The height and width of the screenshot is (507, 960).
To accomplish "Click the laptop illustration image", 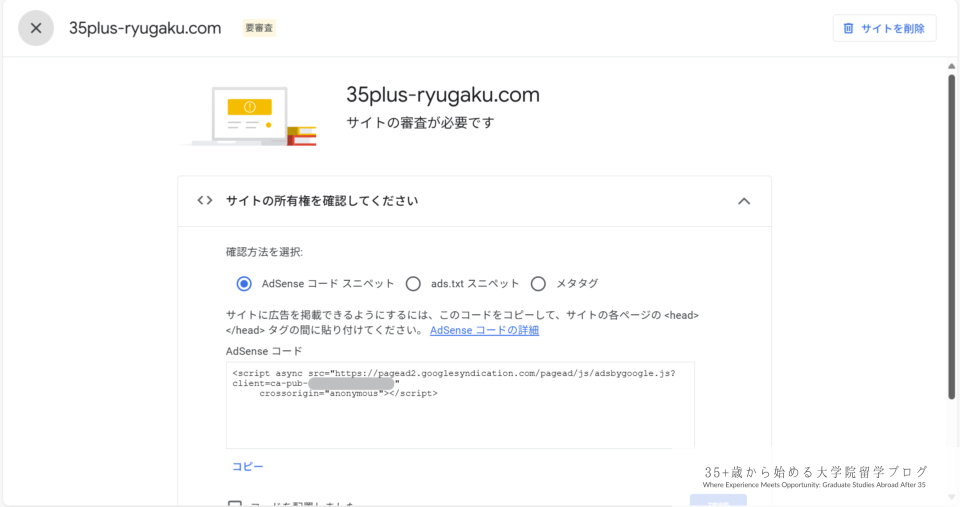I will point(250,116).
